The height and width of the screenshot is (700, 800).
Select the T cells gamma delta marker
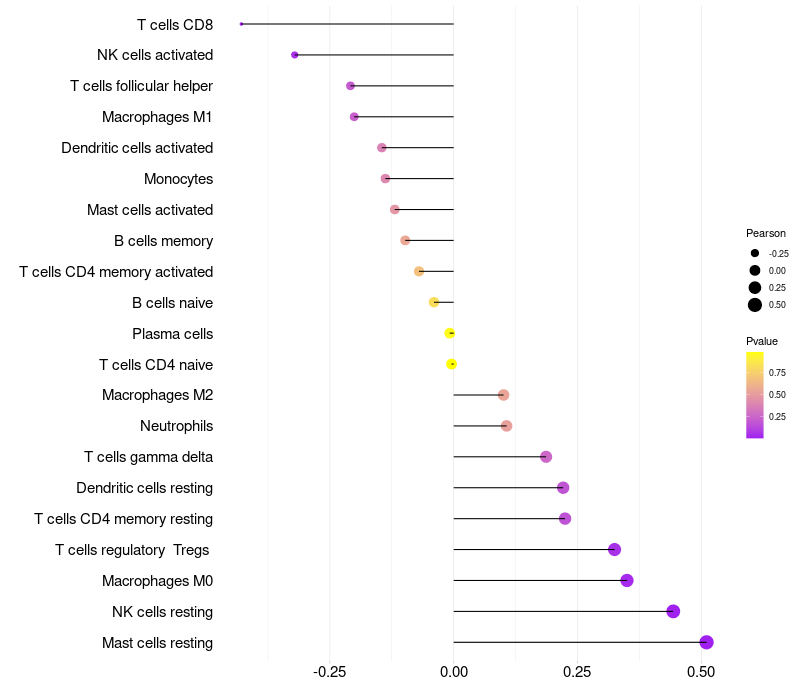coord(546,457)
